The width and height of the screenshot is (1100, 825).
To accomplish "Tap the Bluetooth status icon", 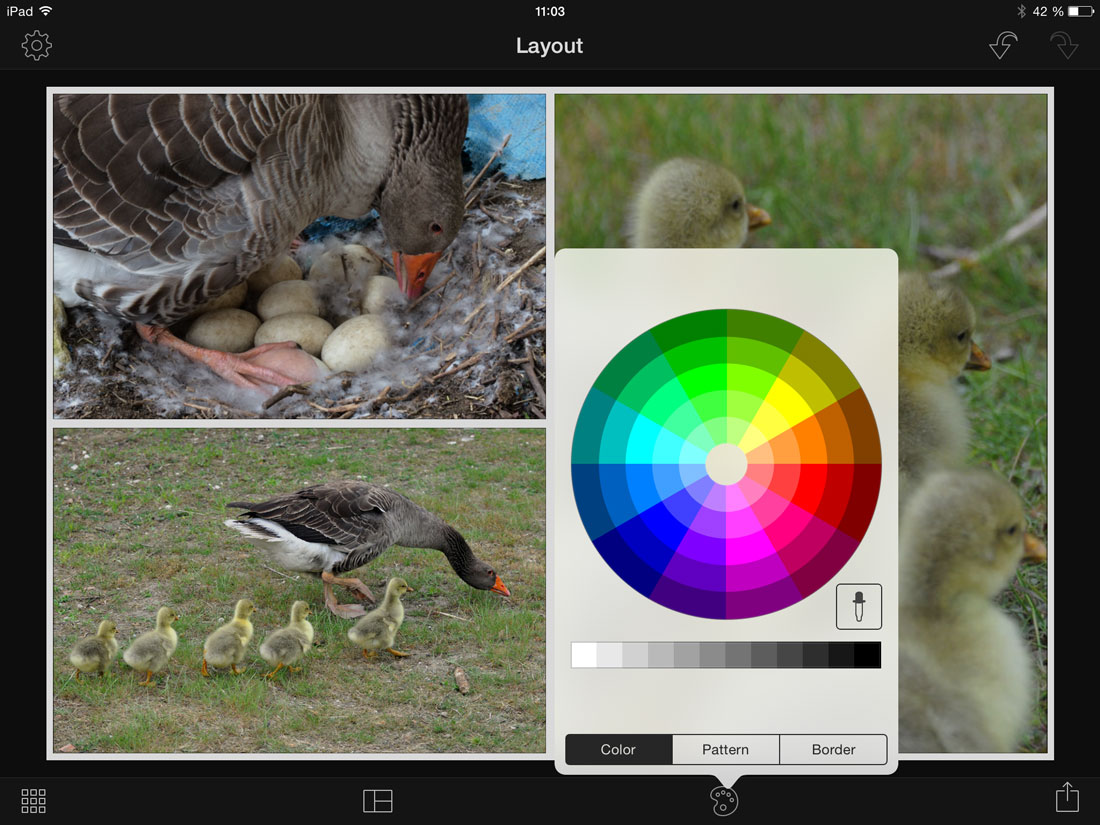I will (1021, 11).
